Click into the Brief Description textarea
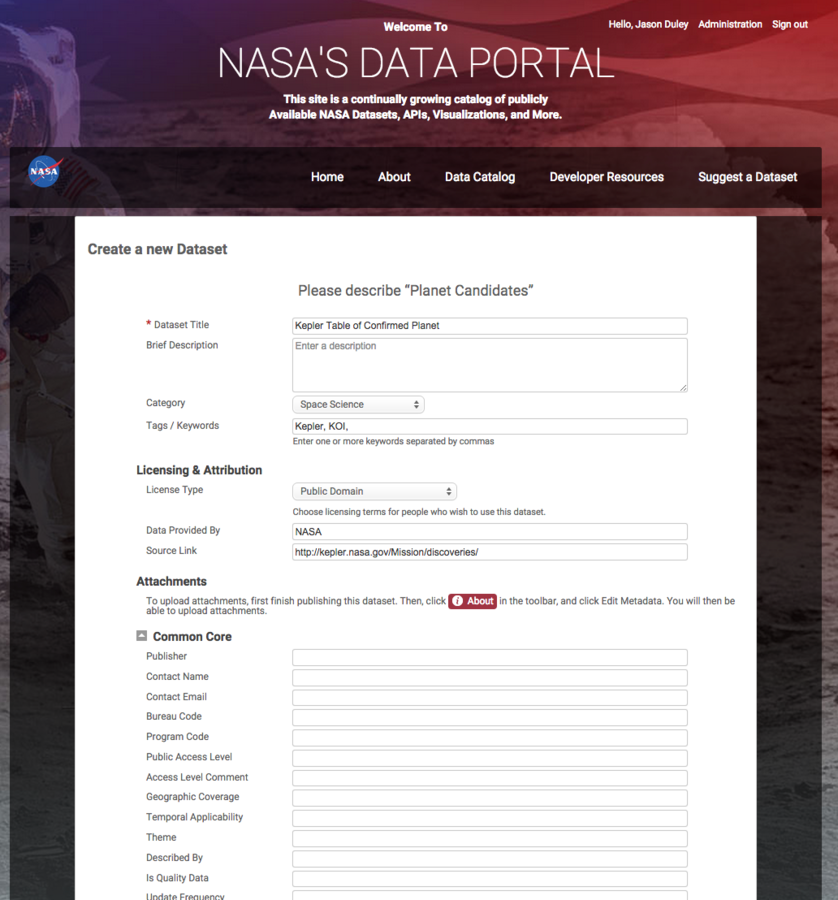The width and height of the screenshot is (838, 900). tap(490, 365)
